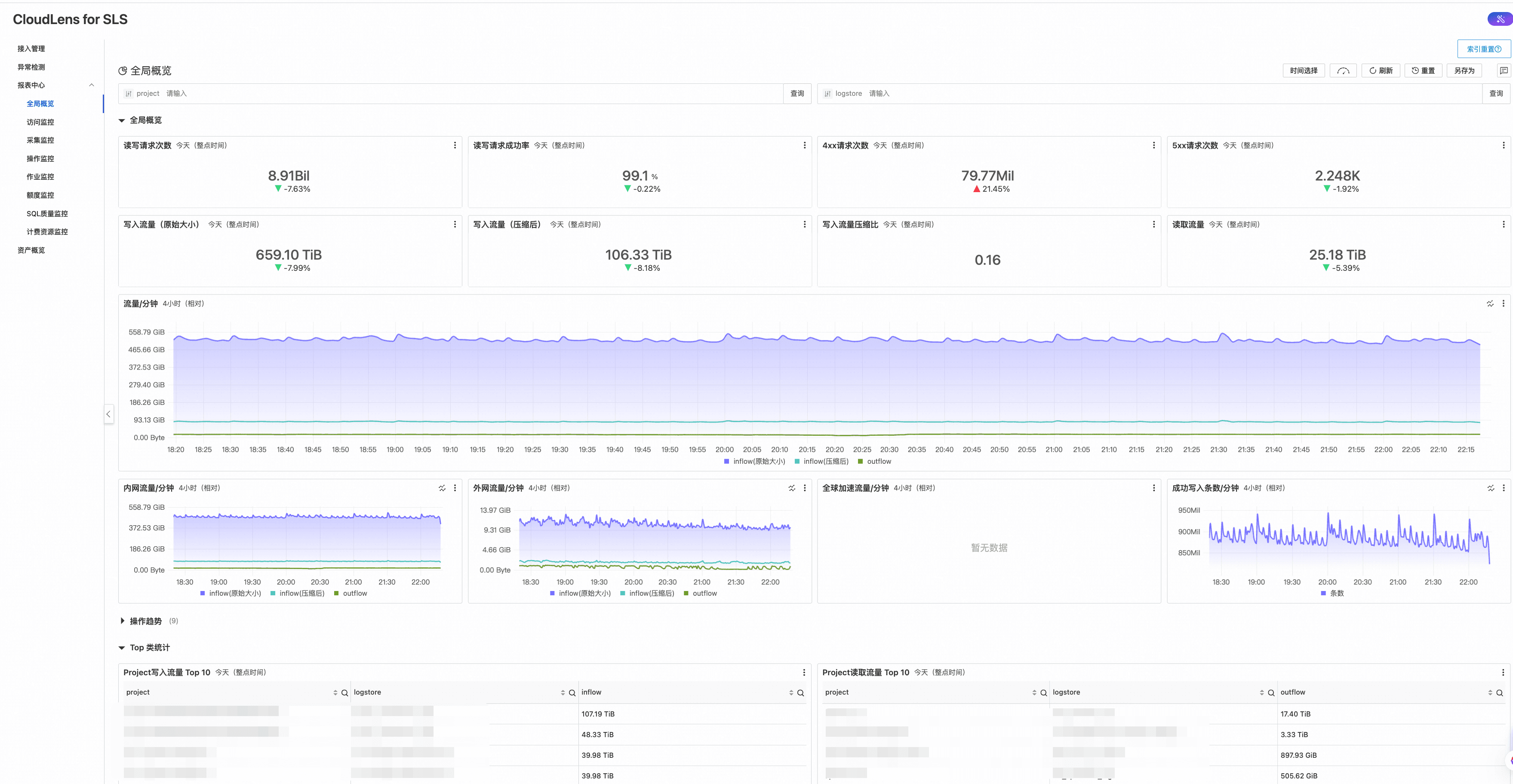Screen dimensions: 1513x784
Task: Click the purple assistant icon in top-right corner
Action: click(x=1500, y=19)
